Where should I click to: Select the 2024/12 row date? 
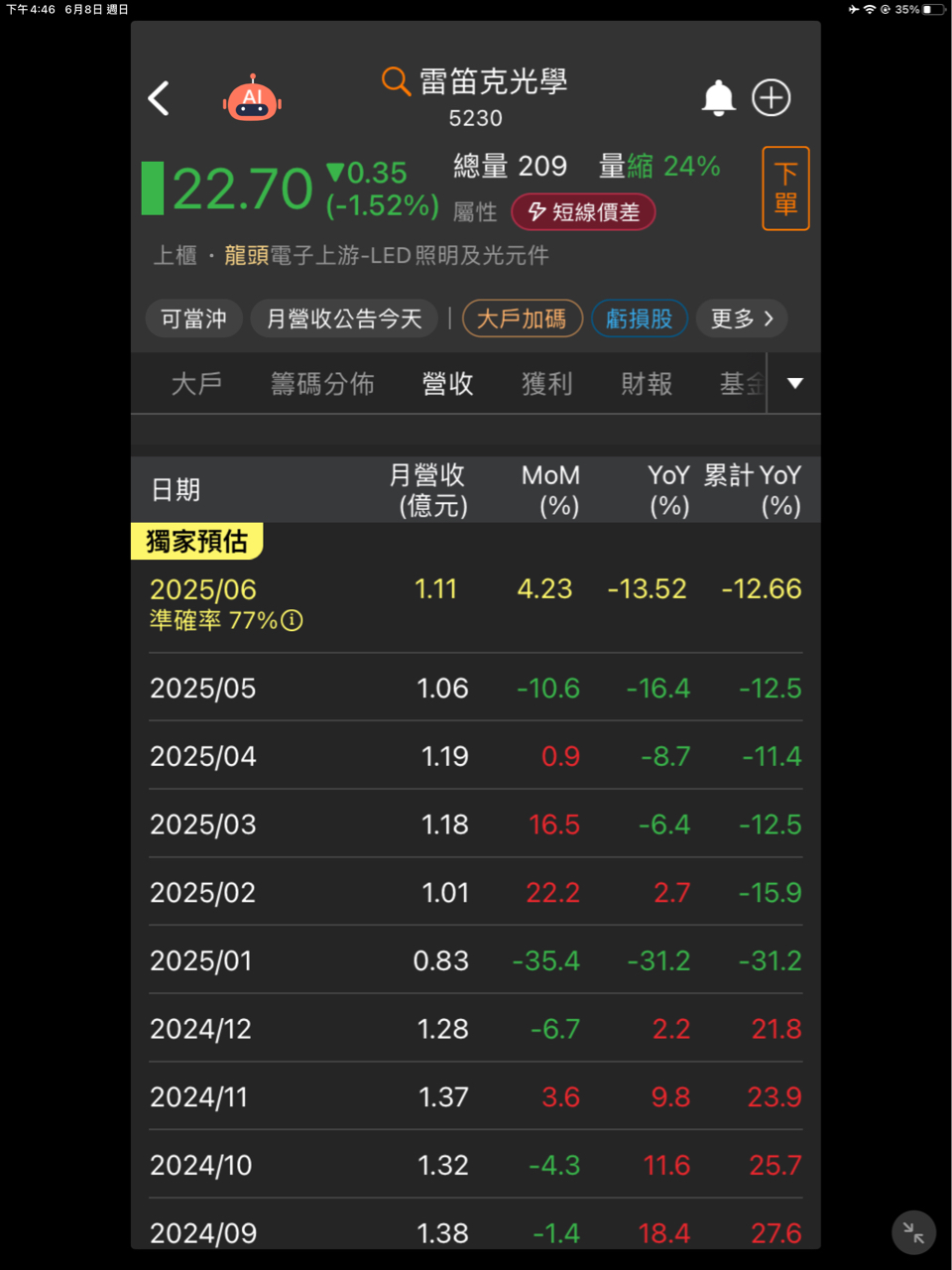(201, 1030)
